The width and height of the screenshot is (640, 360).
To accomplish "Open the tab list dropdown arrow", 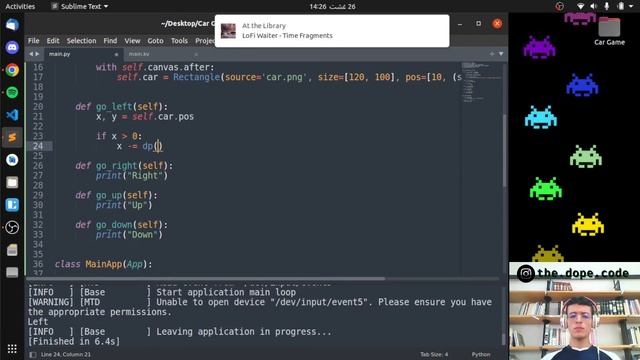I will pyautogui.click(x=501, y=54).
